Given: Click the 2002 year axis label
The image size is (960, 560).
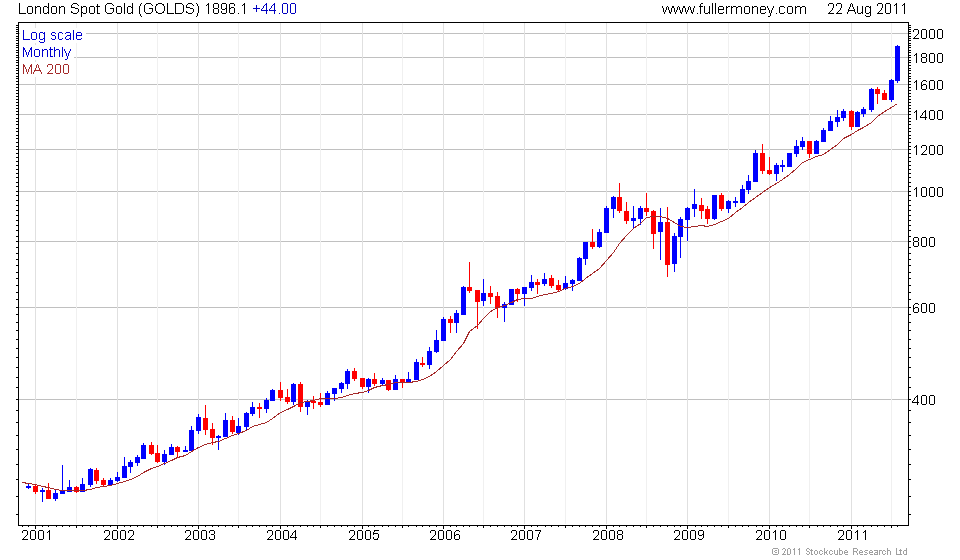Looking at the screenshot, I should (x=119, y=536).
